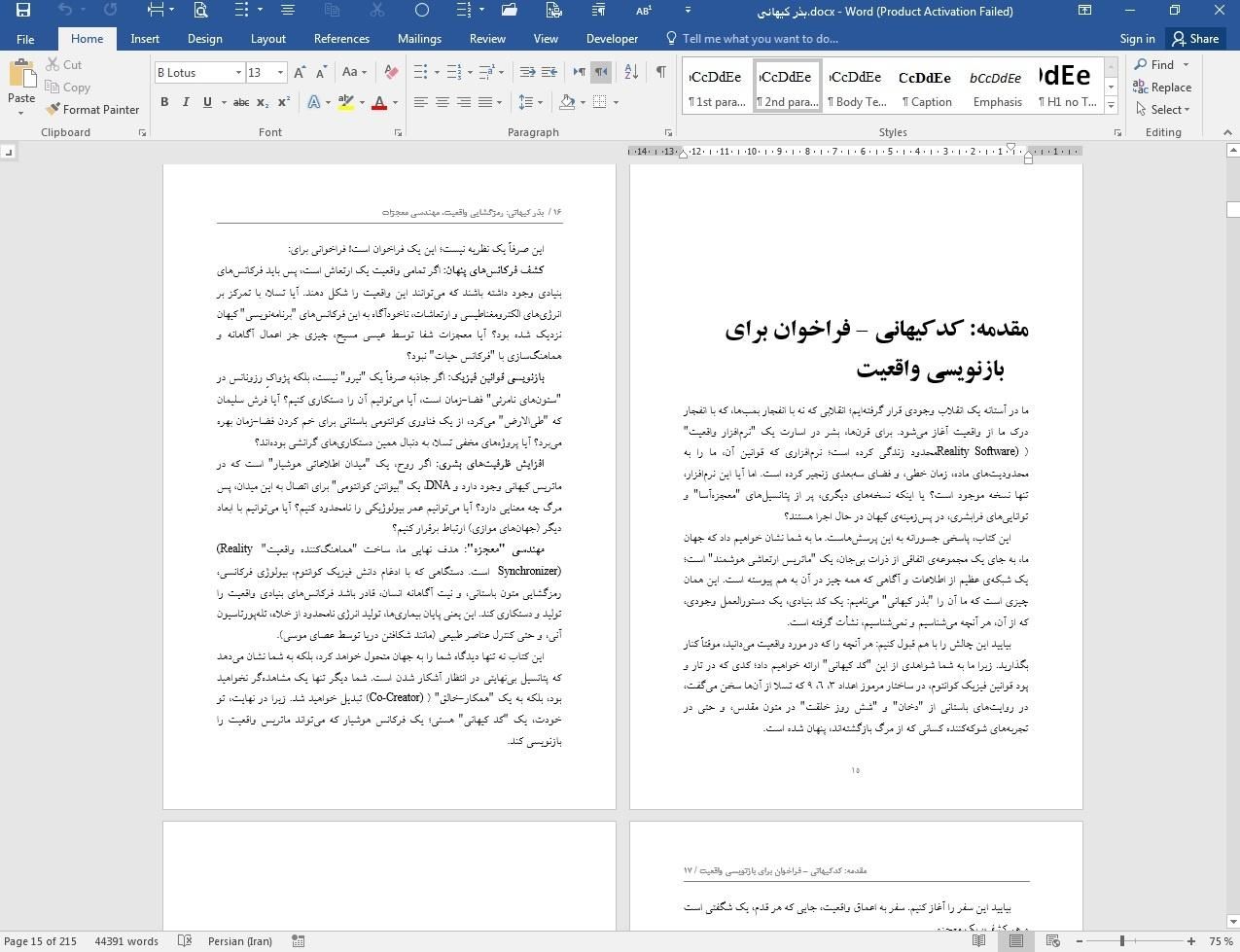Viewport: 1240px width, 952px height.
Task: Decrease font size with Shrink Font icon
Action: 320,72
